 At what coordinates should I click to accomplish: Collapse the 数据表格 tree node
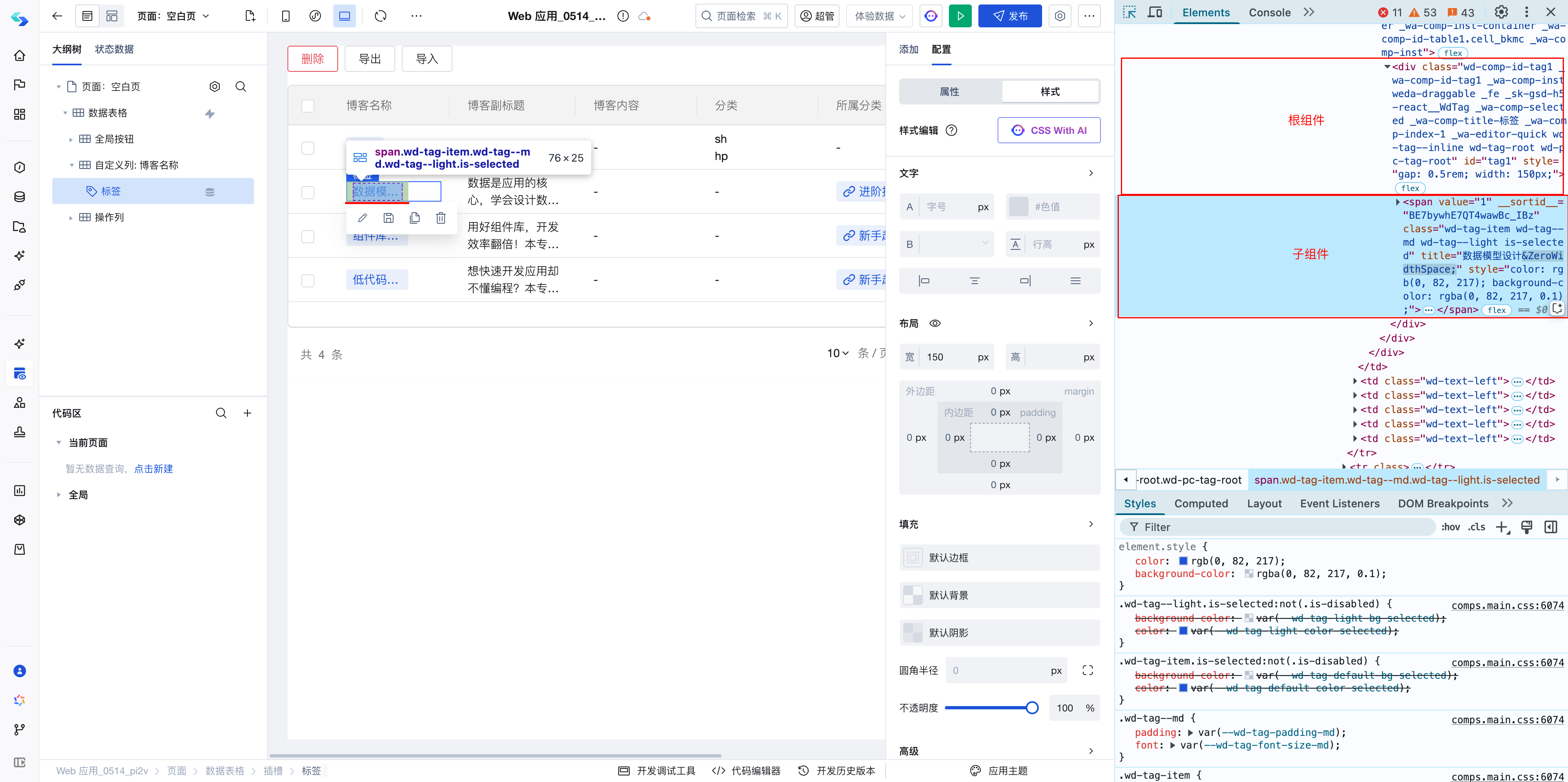coord(65,113)
